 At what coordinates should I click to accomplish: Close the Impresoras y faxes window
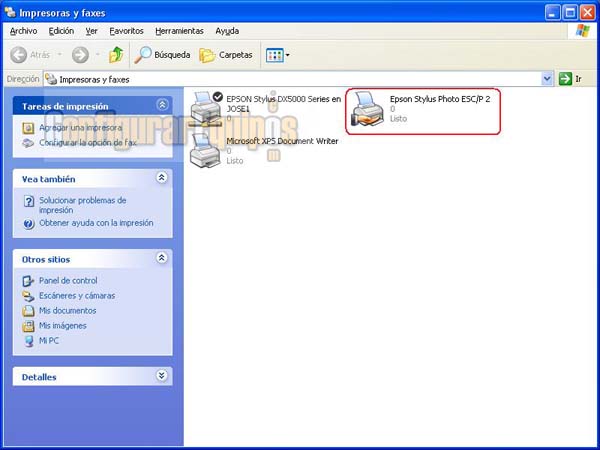[587, 13]
